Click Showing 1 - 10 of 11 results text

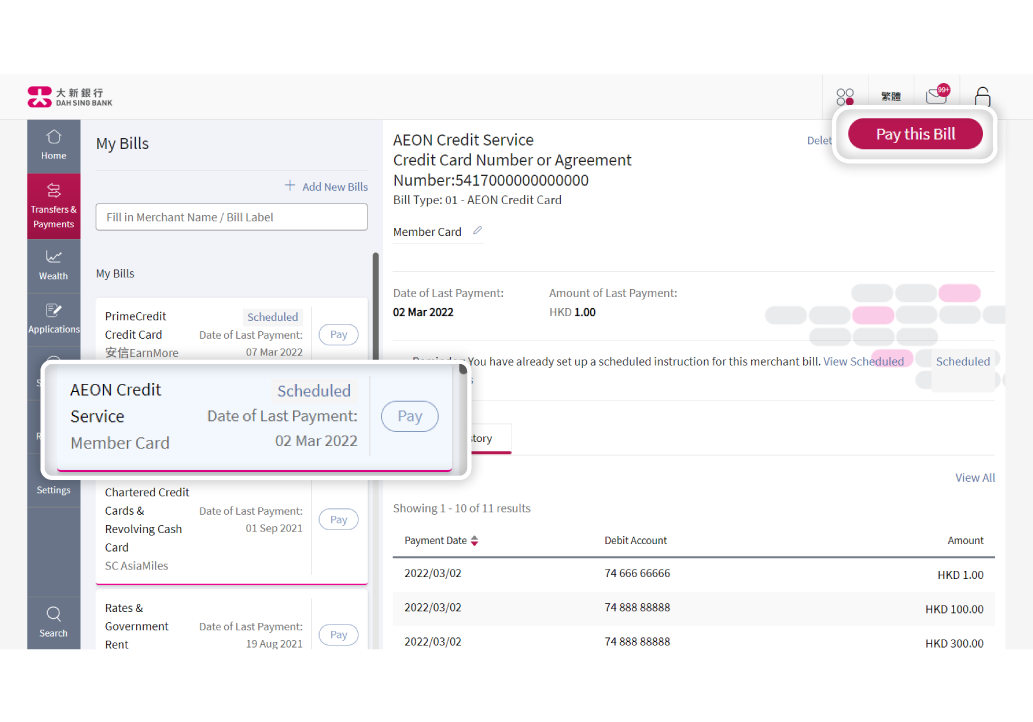[462, 508]
